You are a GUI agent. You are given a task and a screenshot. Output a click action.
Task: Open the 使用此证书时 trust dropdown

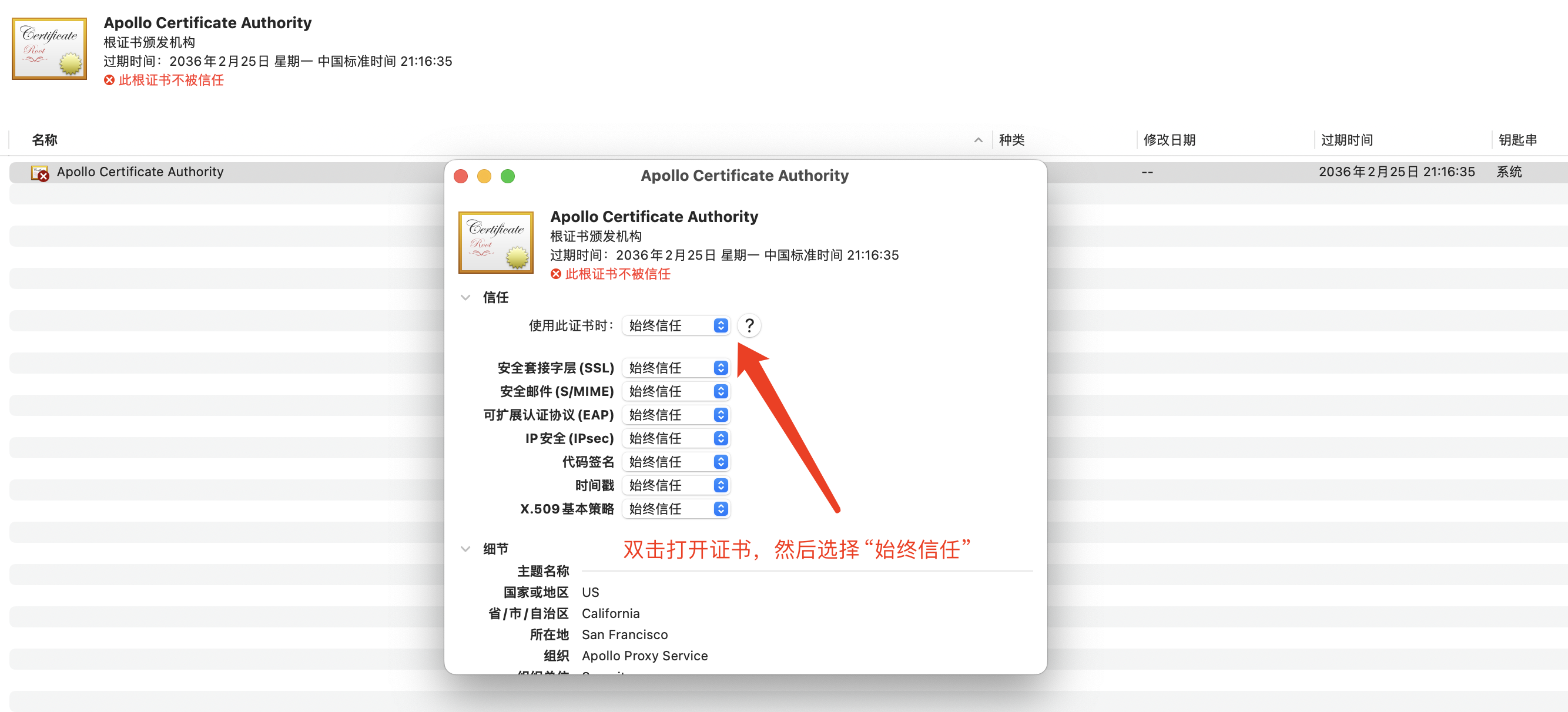point(676,325)
